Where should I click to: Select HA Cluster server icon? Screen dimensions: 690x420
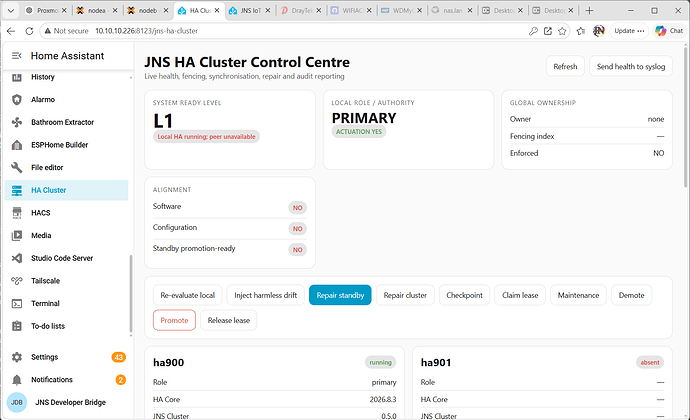(x=17, y=190)
